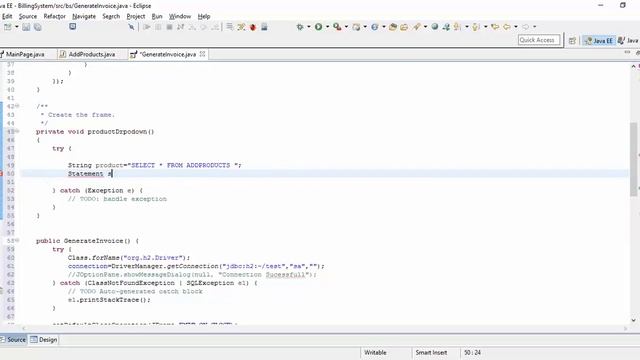The height and width of the screenshot is (360, 640).
Task: Open the Run menu
Action: pos(157,16)
